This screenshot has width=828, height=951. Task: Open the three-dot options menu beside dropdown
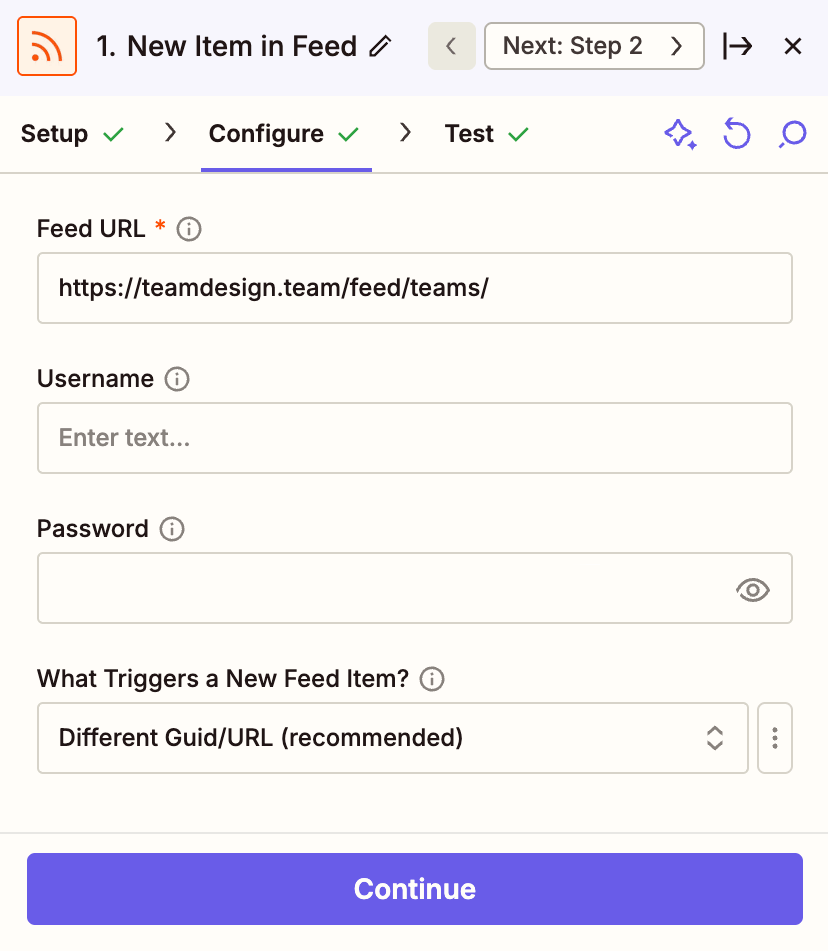coord(775,738)
